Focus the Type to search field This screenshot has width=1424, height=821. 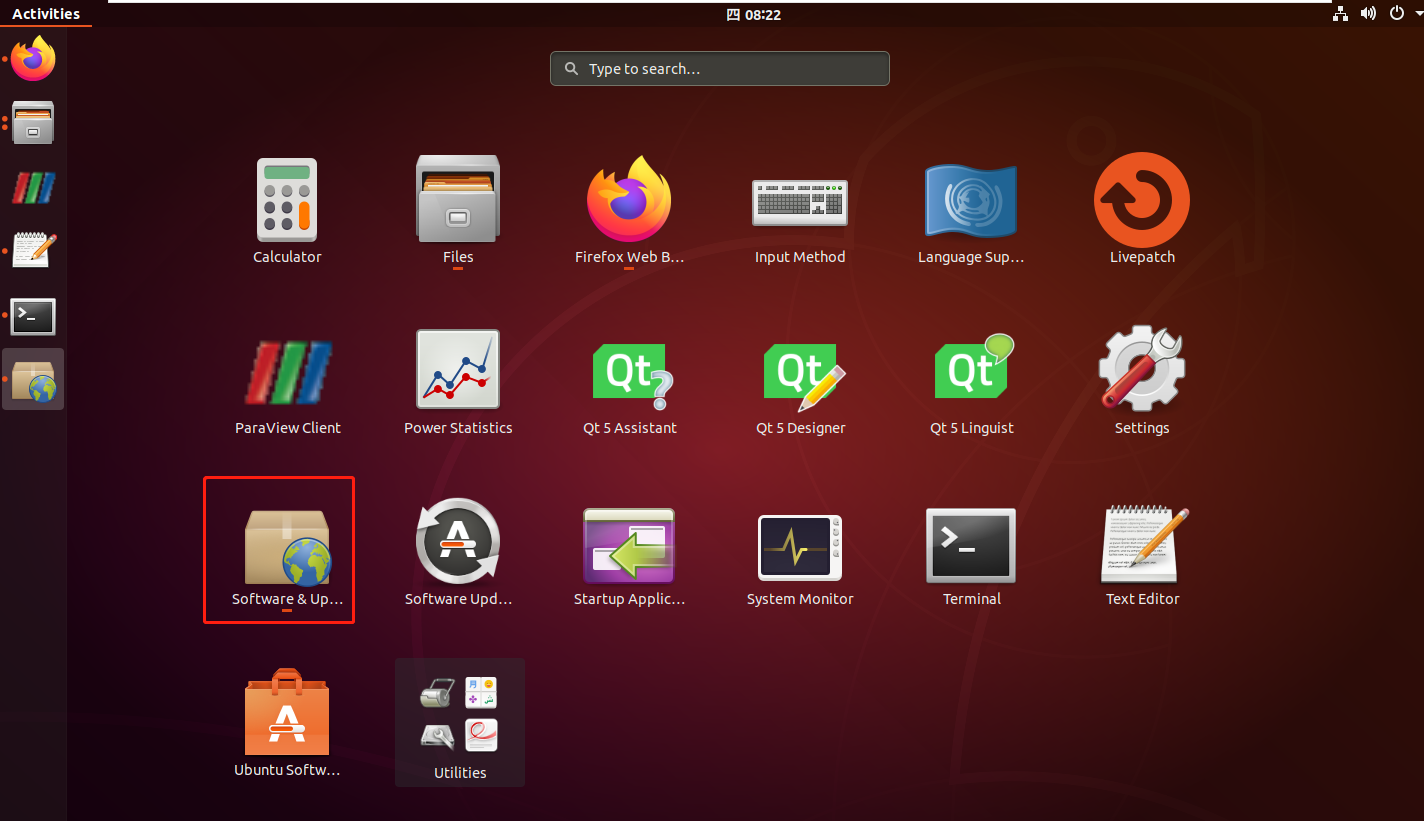point(720,69)
